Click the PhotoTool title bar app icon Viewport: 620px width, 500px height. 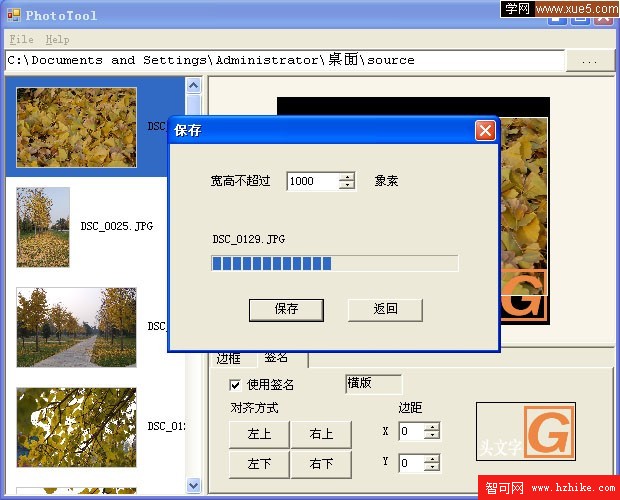tap(13, 15)
